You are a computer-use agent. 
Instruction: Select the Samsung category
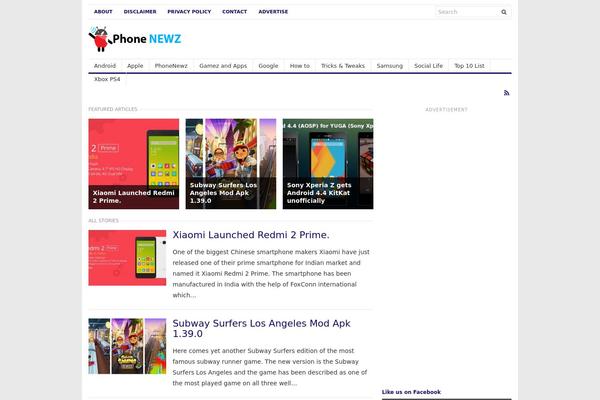[390, 66]
